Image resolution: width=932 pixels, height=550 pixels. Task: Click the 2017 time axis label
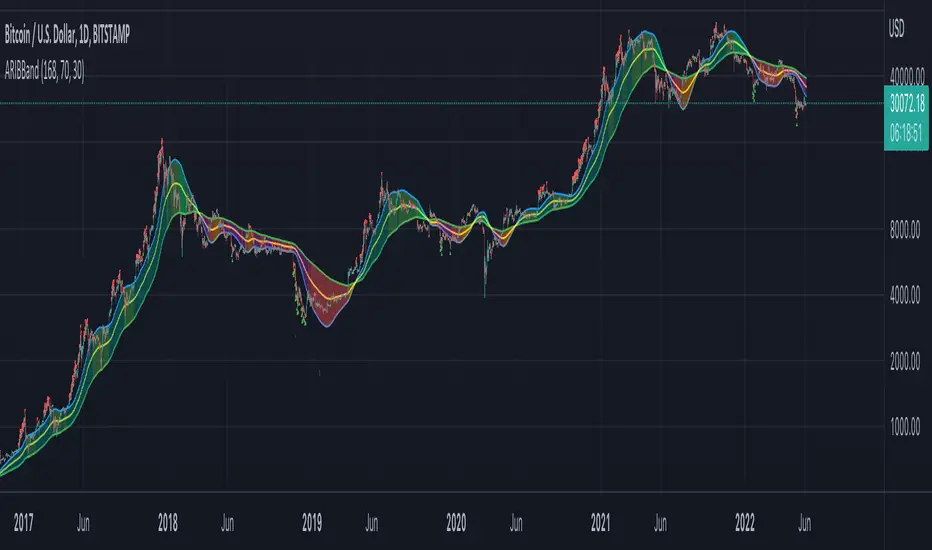coord(23,523)
